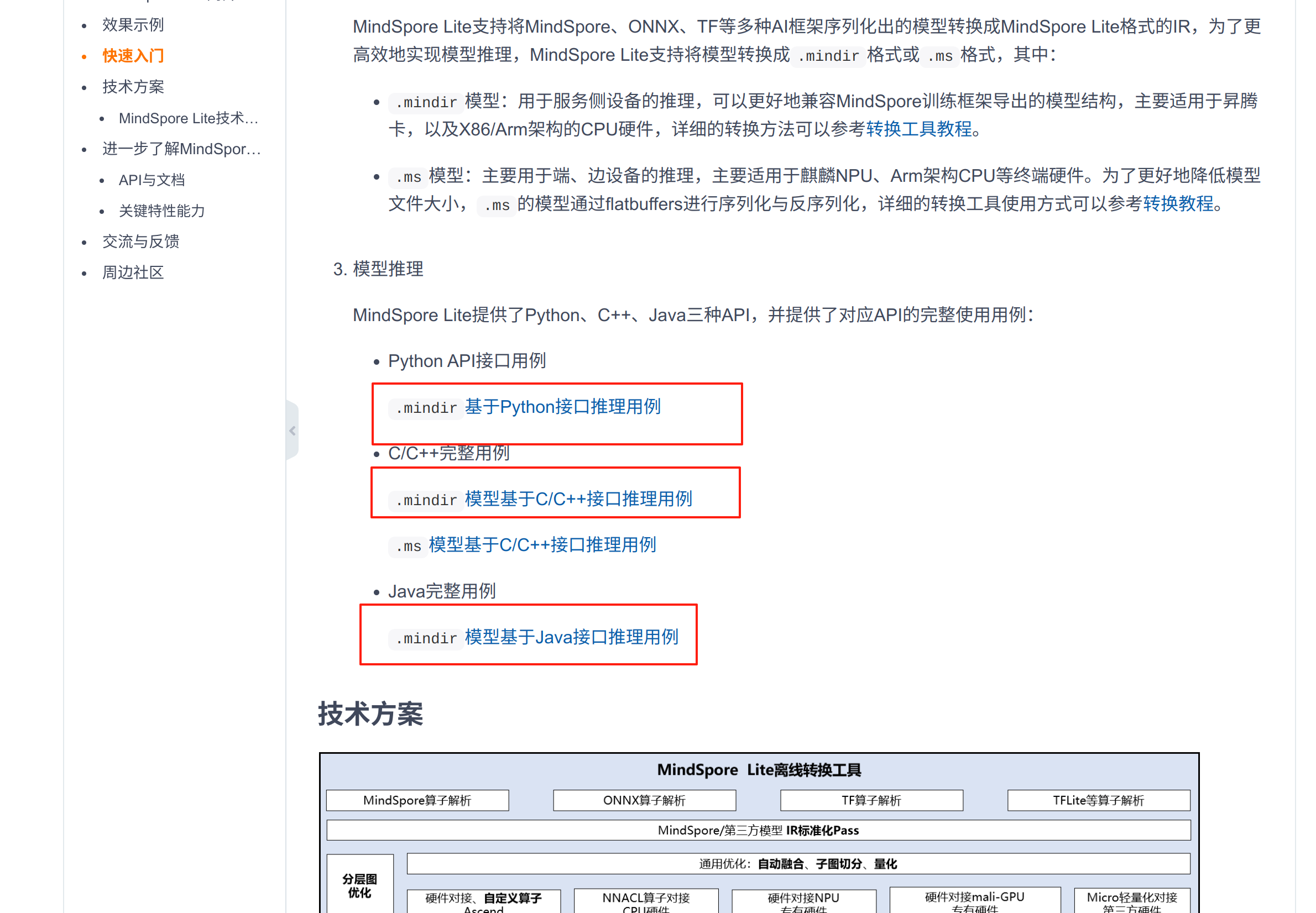Select 快速入门 in the sidebar
The height and width of the screenshot is (913, 1316).
133,55
